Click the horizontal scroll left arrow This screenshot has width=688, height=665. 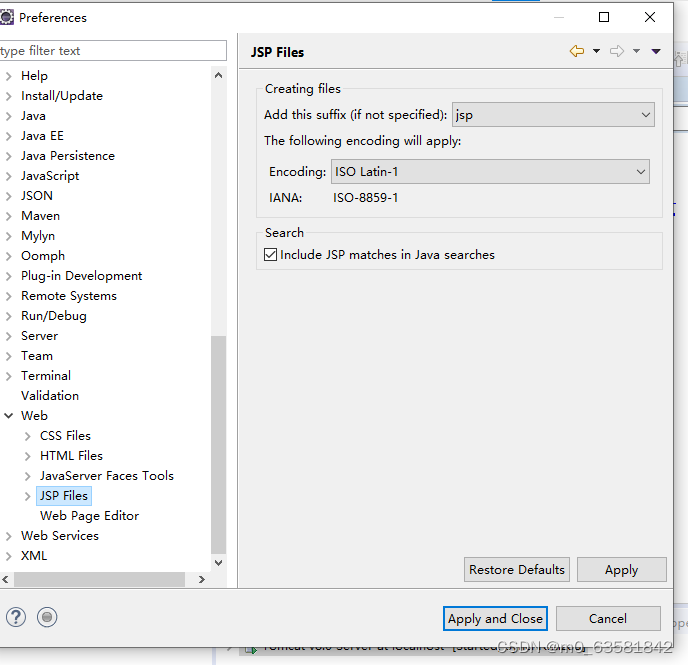pyautogui.click(x=6, y=579)
